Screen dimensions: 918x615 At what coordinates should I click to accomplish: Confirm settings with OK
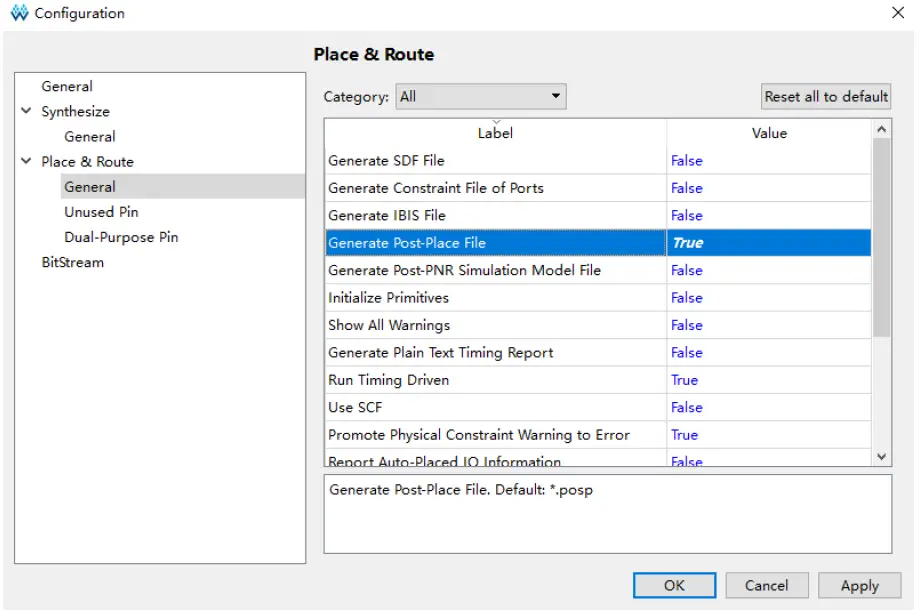674,586
